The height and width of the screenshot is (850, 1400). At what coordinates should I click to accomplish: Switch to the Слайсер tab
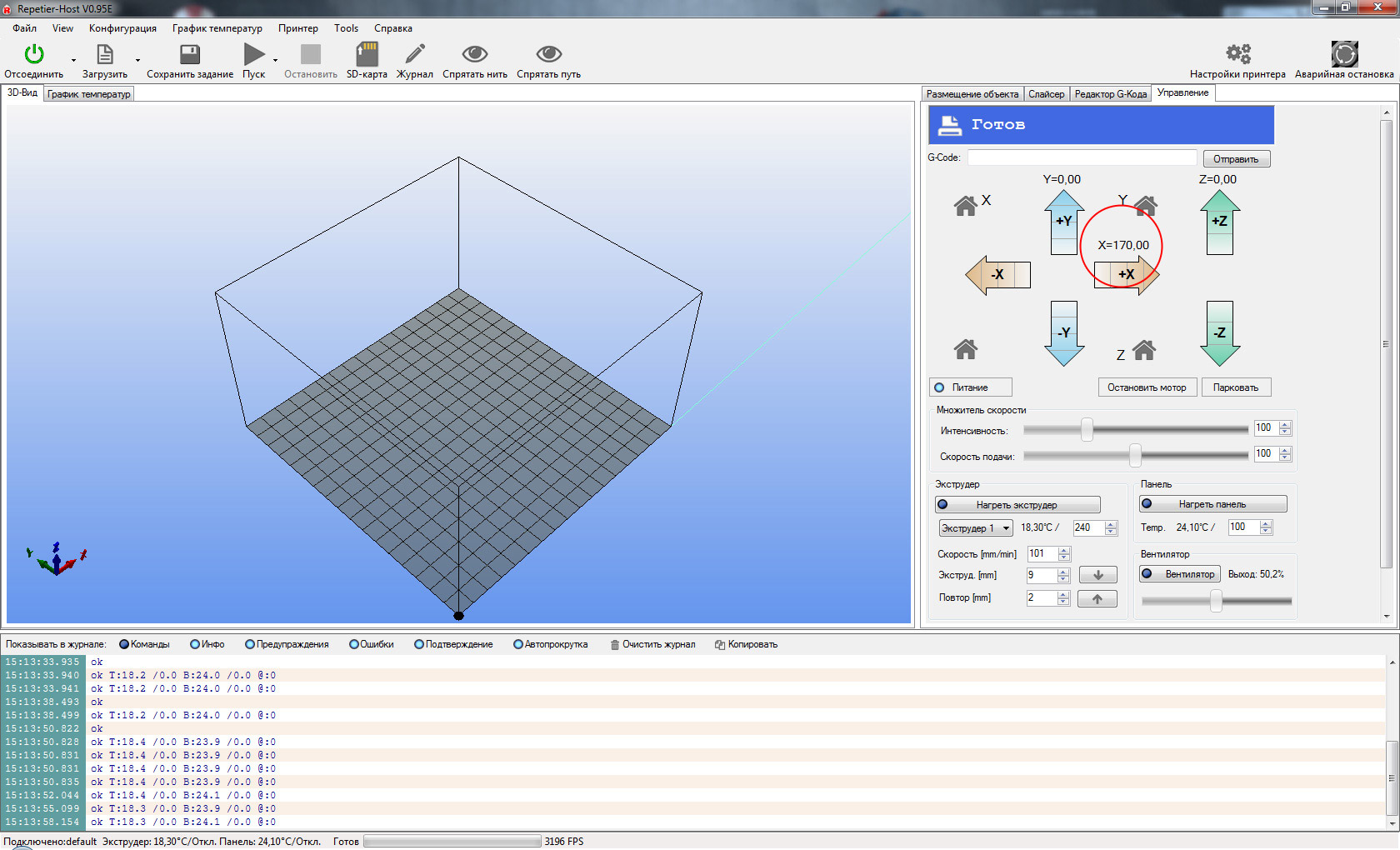[x=1046, y=94]
